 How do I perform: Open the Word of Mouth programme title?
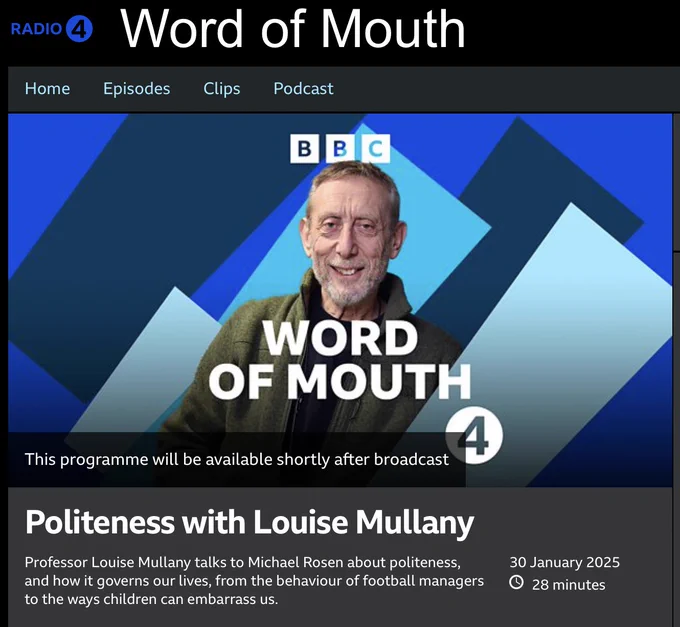(293, 28)
